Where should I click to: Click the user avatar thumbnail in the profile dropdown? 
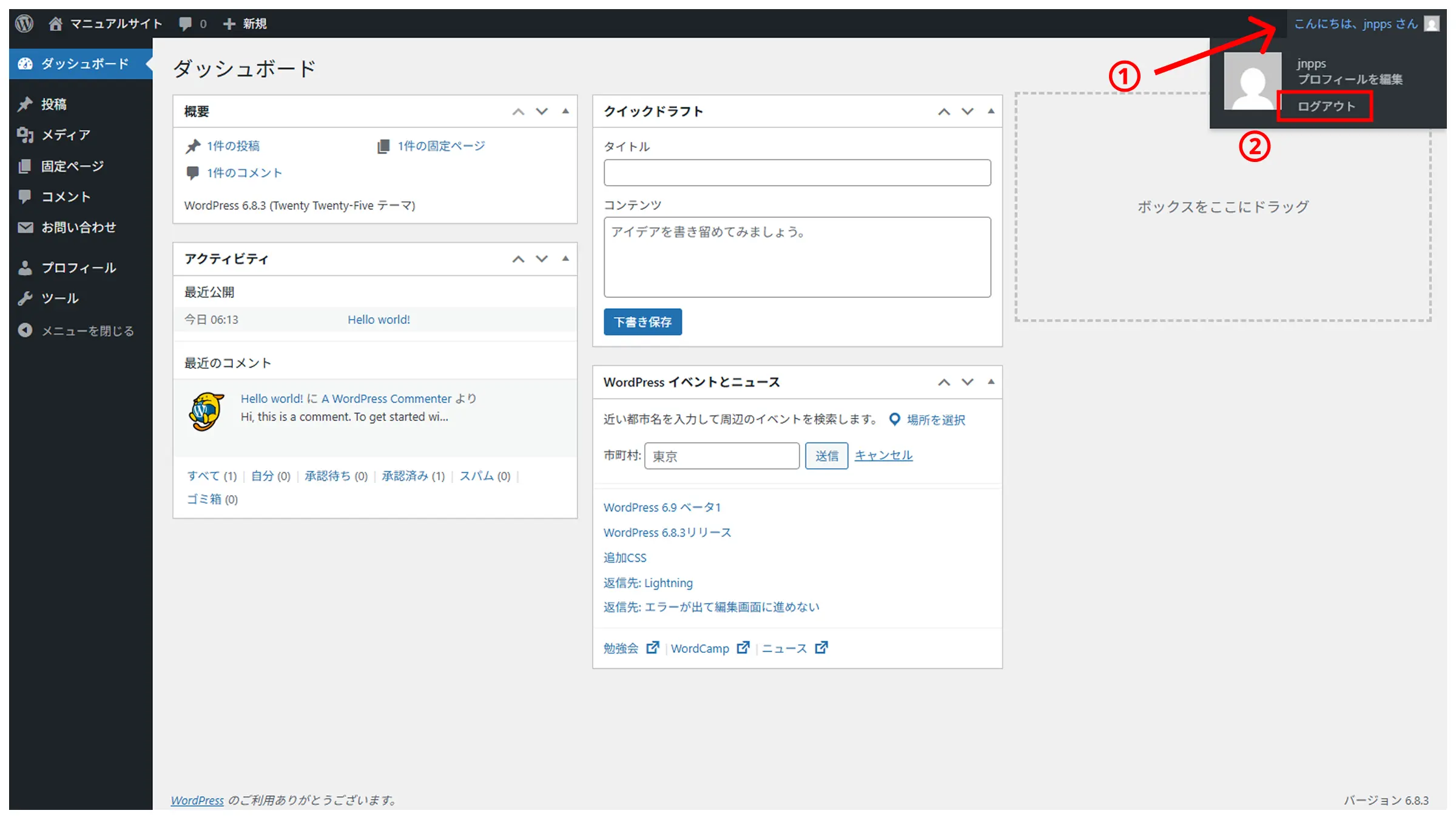pyautogui.click(x=1252, y=82)
